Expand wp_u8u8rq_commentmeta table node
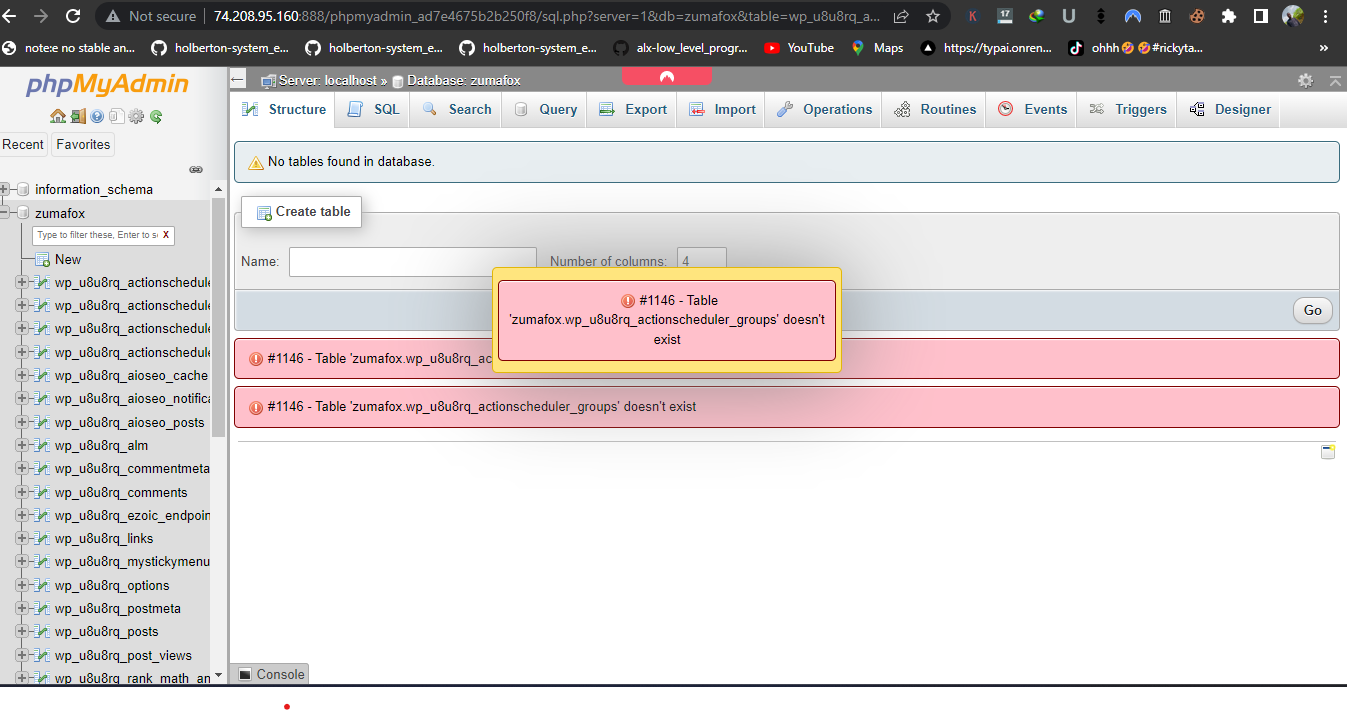The width and height of the screenshot is (1347, 711). pyautogui.click(x=23, y=468)
